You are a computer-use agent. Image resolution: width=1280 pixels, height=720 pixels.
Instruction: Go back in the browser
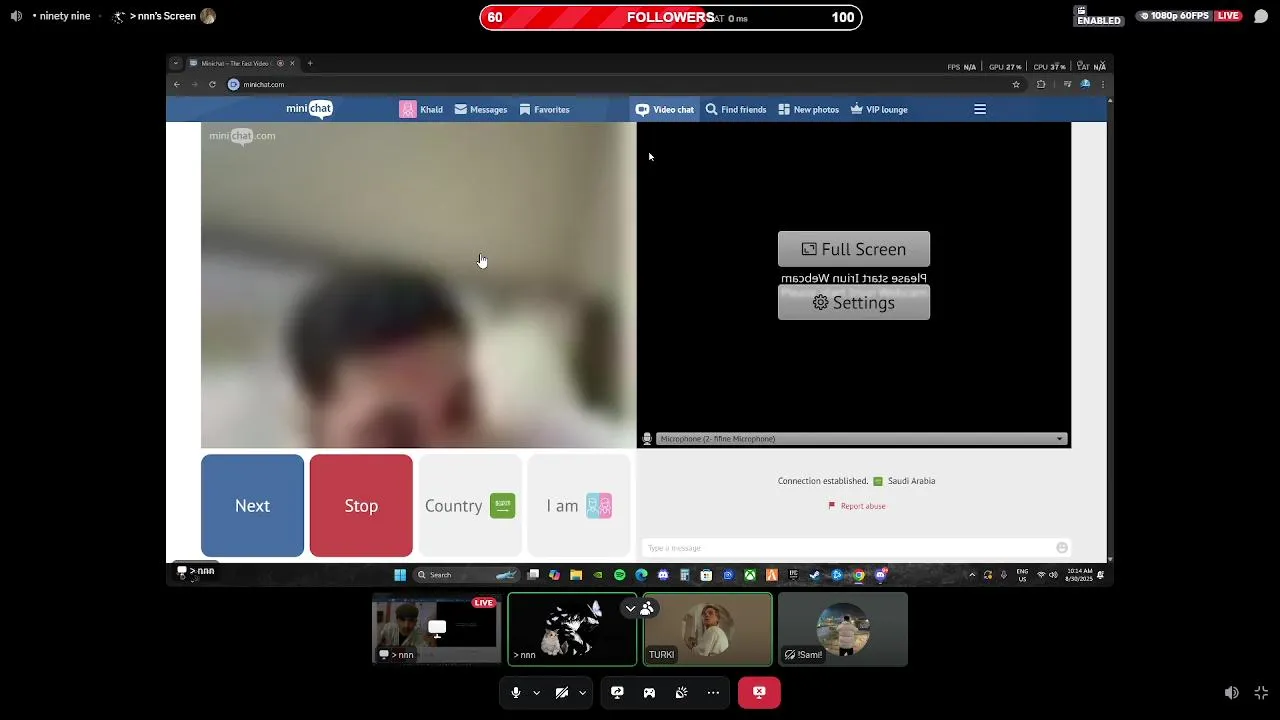tap(177, 84)
